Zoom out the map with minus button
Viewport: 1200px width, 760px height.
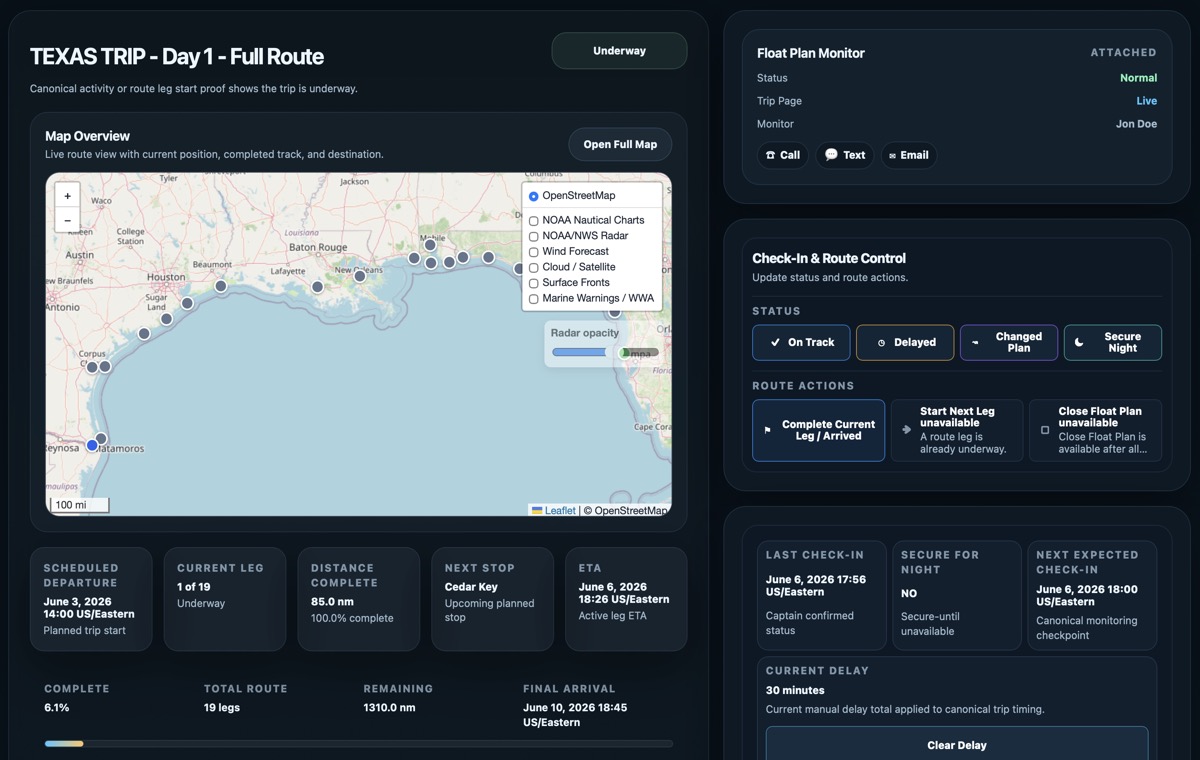(67, 220)
